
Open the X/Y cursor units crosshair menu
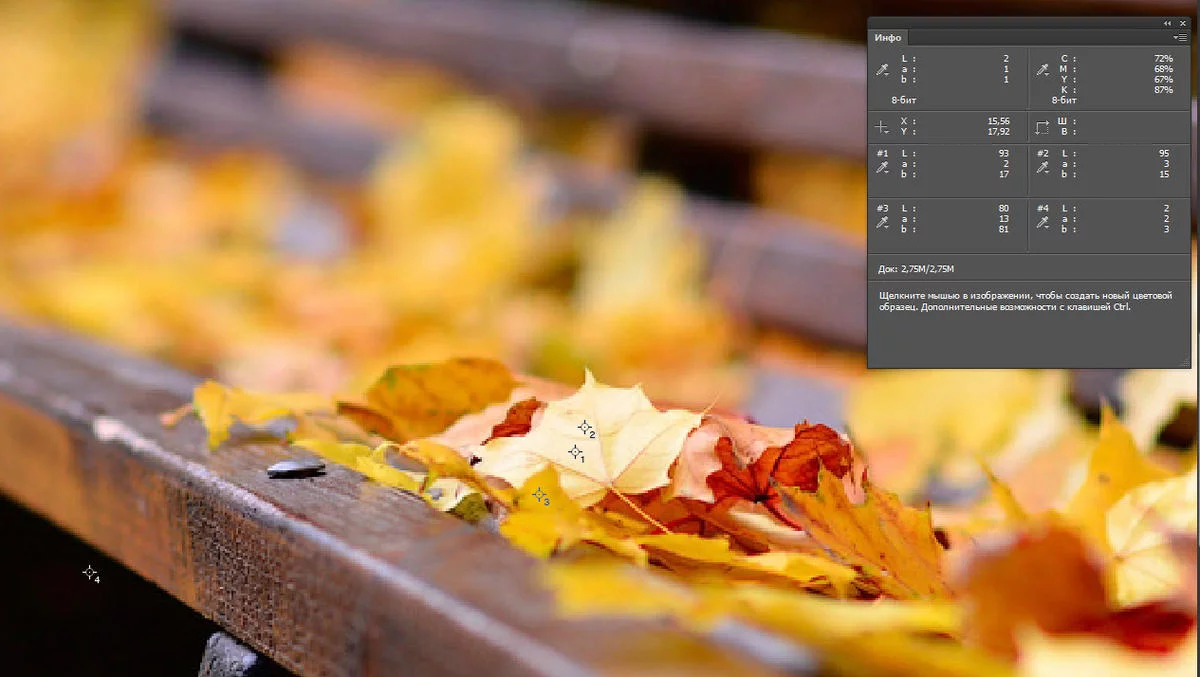coord(882,126)
